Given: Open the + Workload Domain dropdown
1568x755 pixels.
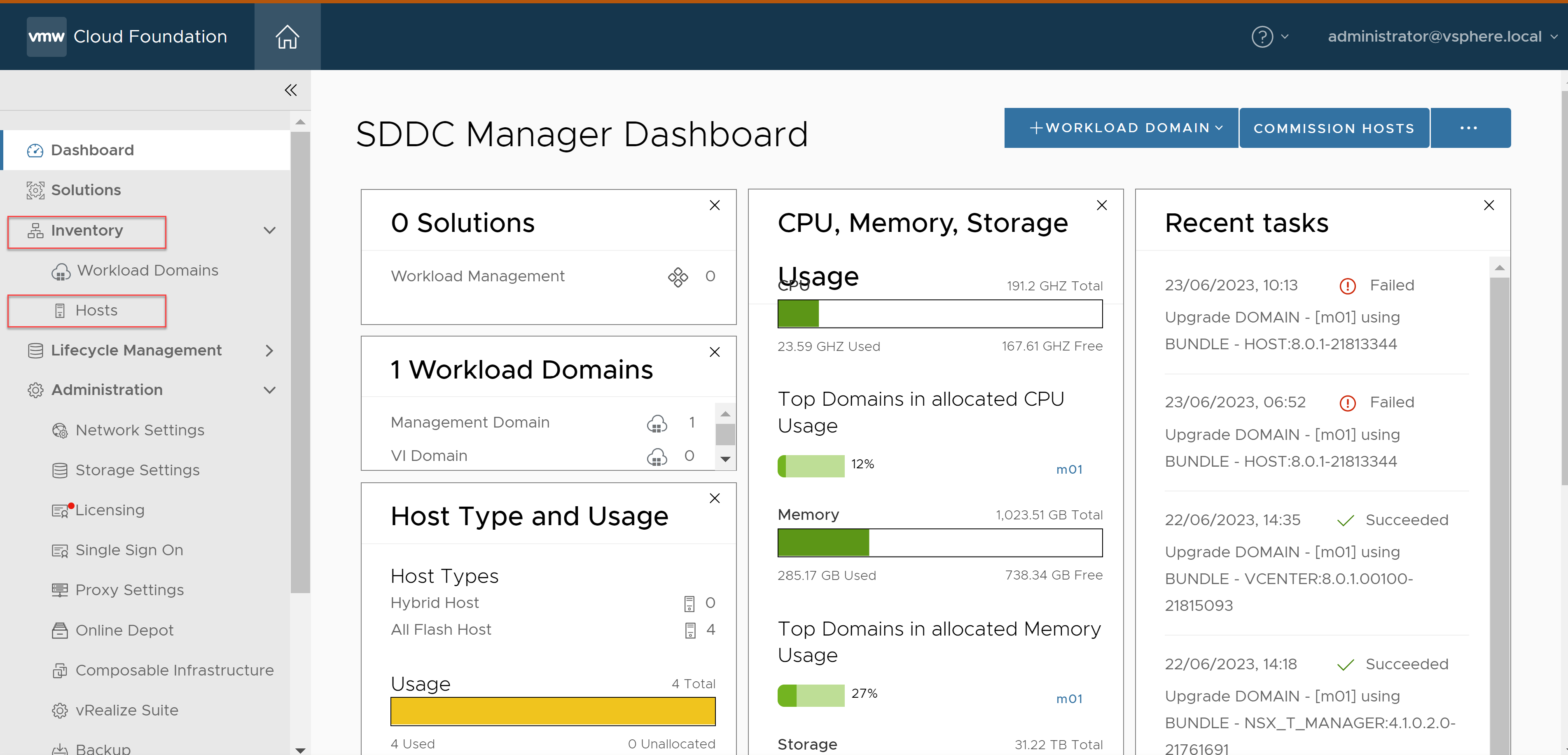Looking at the screenshot, I should click(1121, 128).
